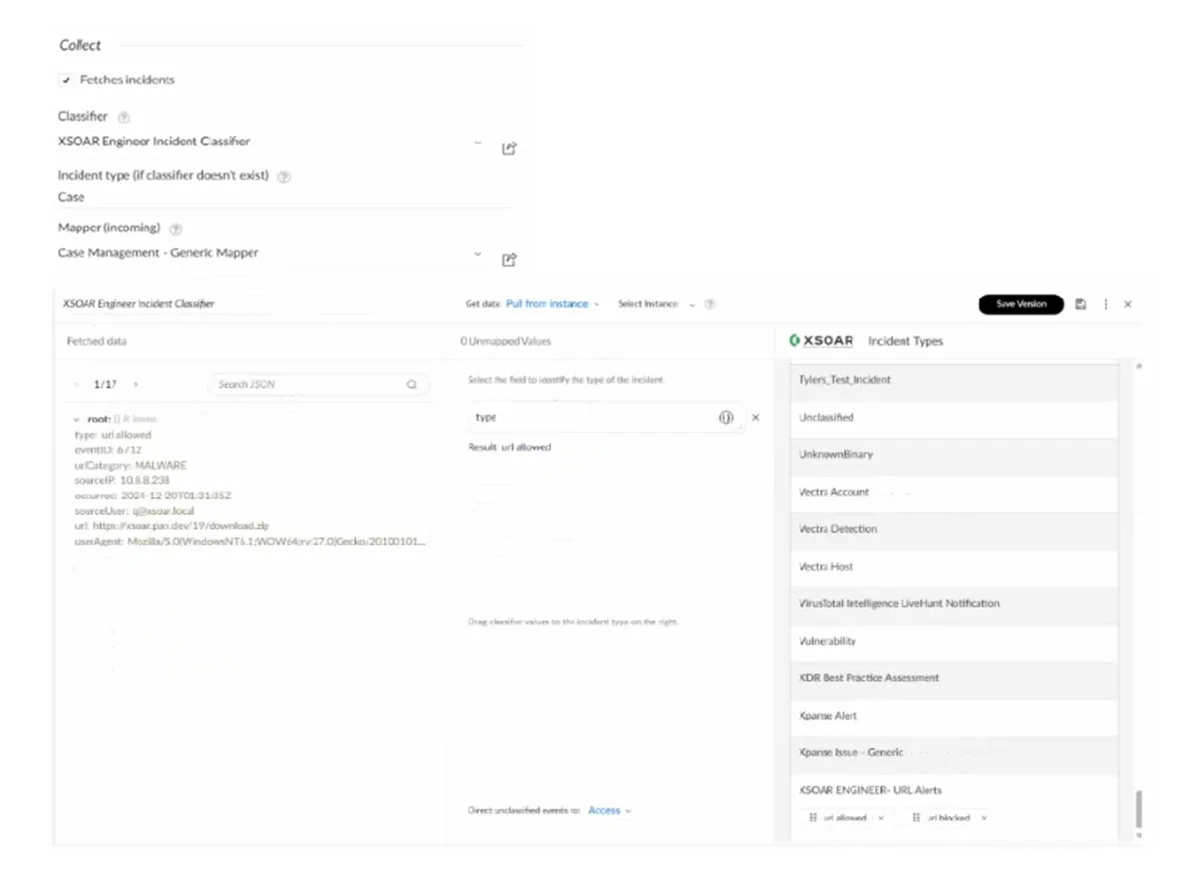Expand the Select Instance dropdown

pyautogui.click(x=691, y=304)
